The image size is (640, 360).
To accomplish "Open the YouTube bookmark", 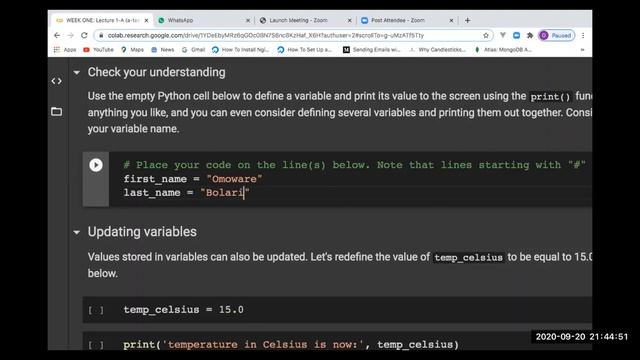I will tap(98, 50).
